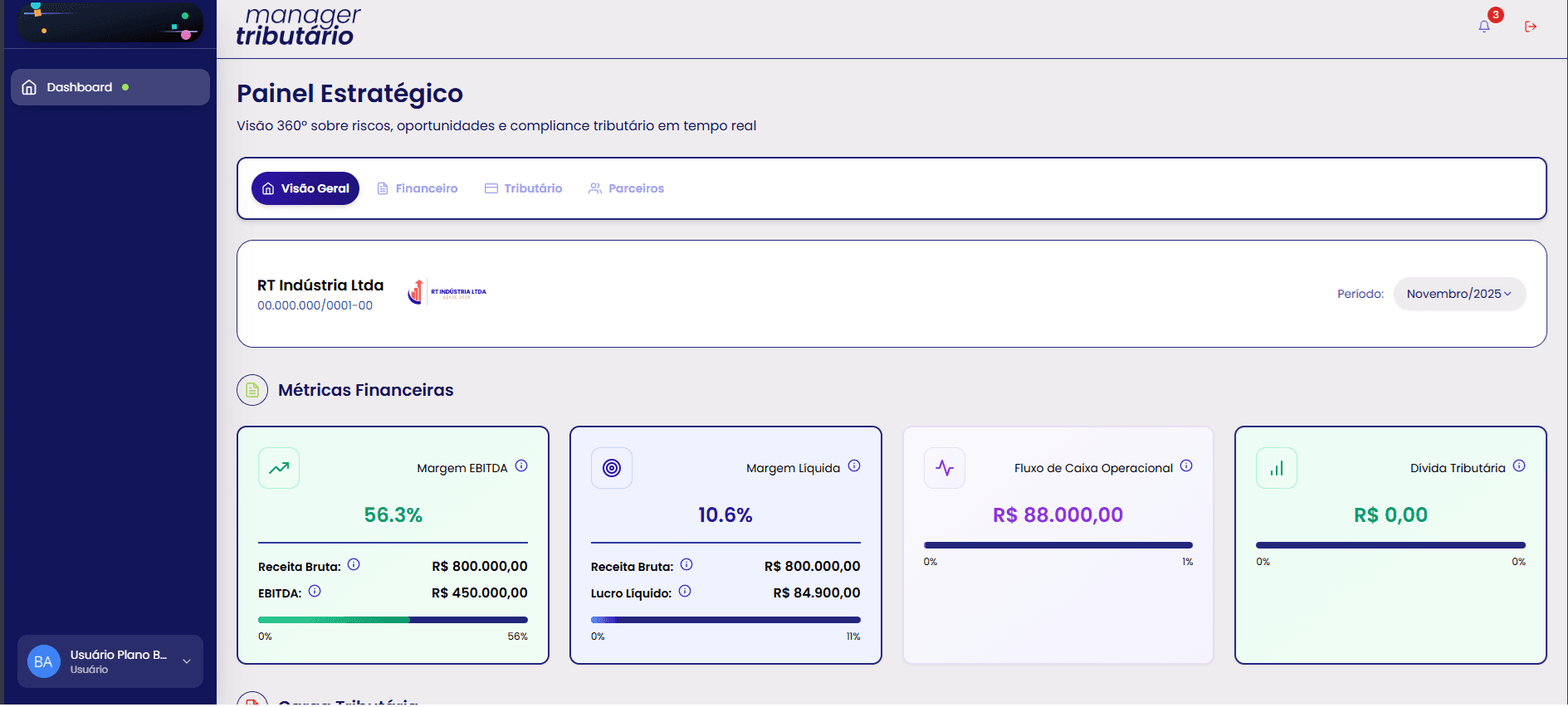The image size is (1568, 707).
Task: Switch to the Financeiro tab
Action: tap(418, 188)
